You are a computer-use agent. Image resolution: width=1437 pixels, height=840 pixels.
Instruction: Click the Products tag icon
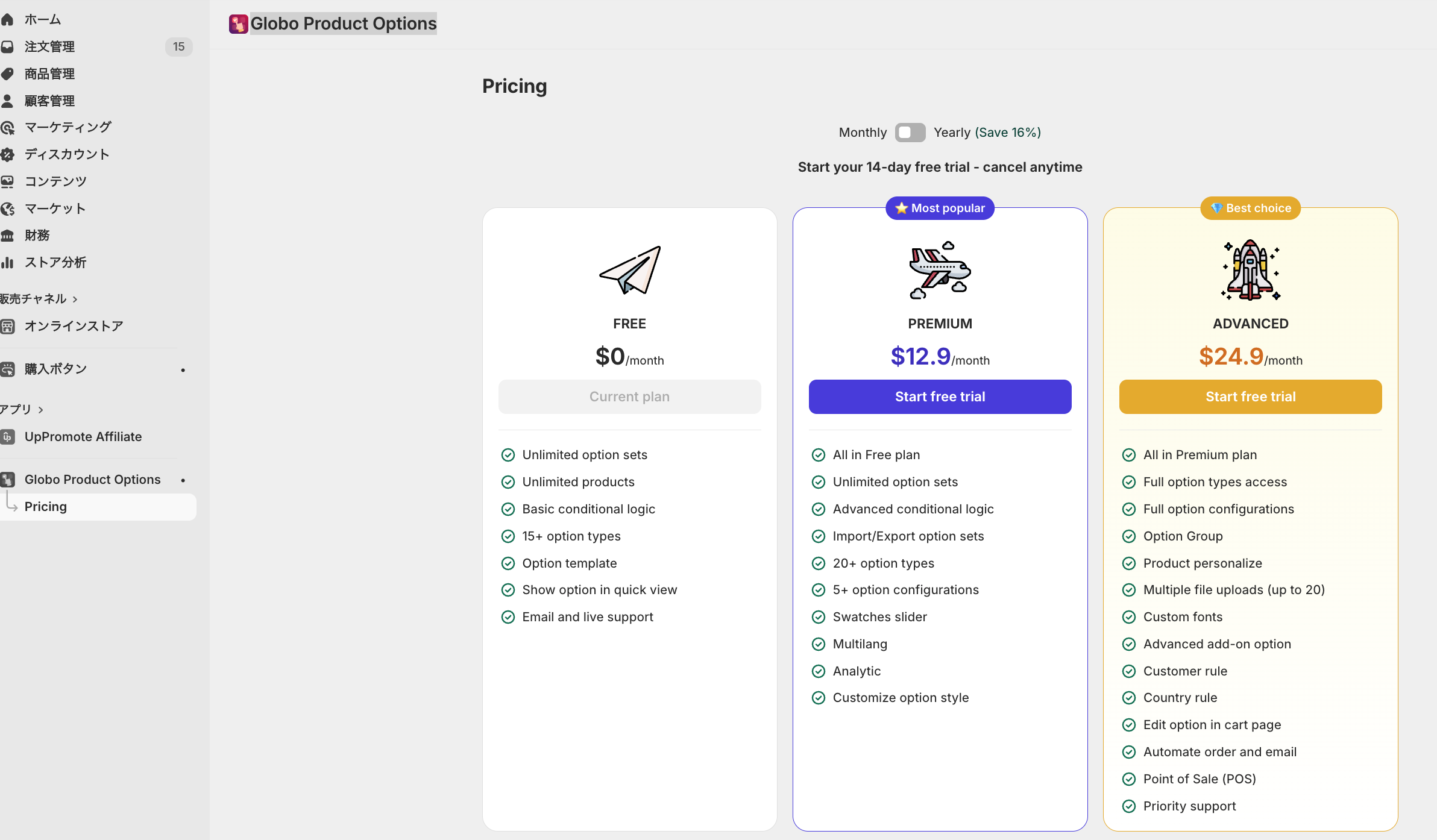pos(7,74)
